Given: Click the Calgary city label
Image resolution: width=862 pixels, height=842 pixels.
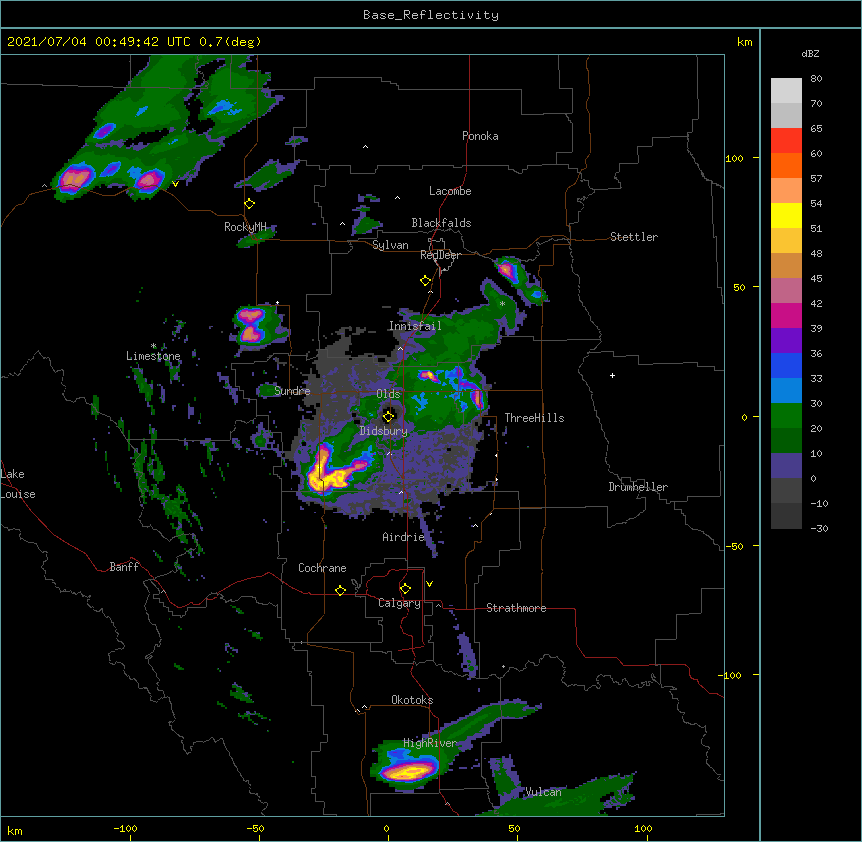Looking at the screenshot, I should pos(399,603).
